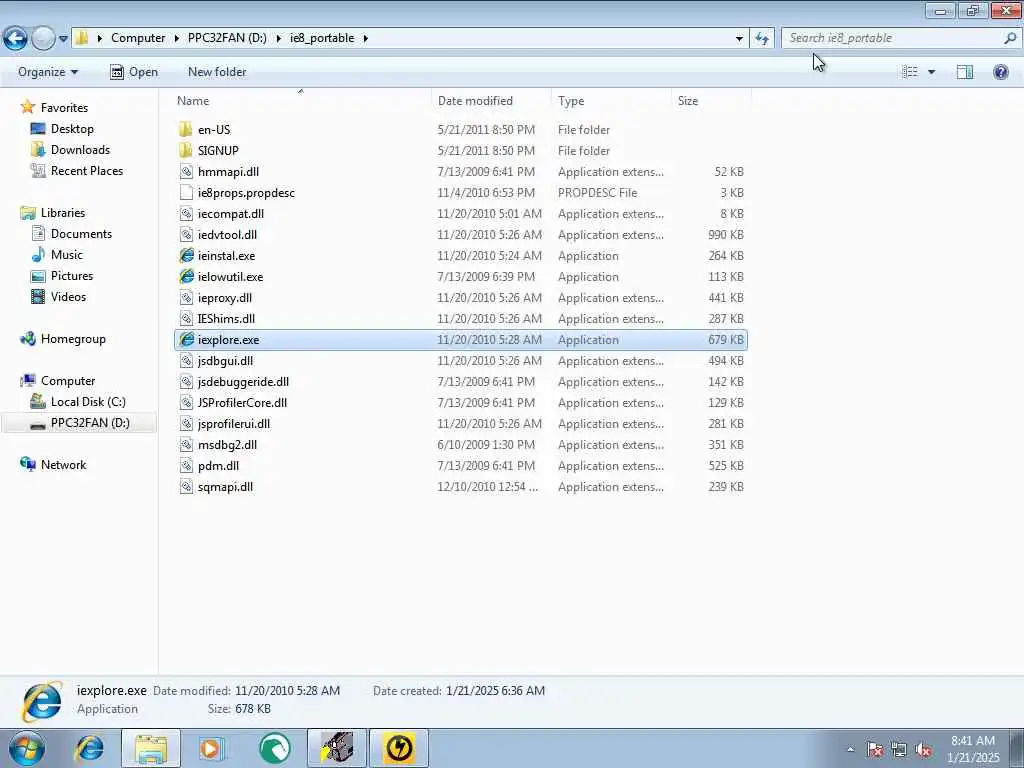The image size is (1024, 768).
Task: Open the Organize menu
Action: [48, 72]
